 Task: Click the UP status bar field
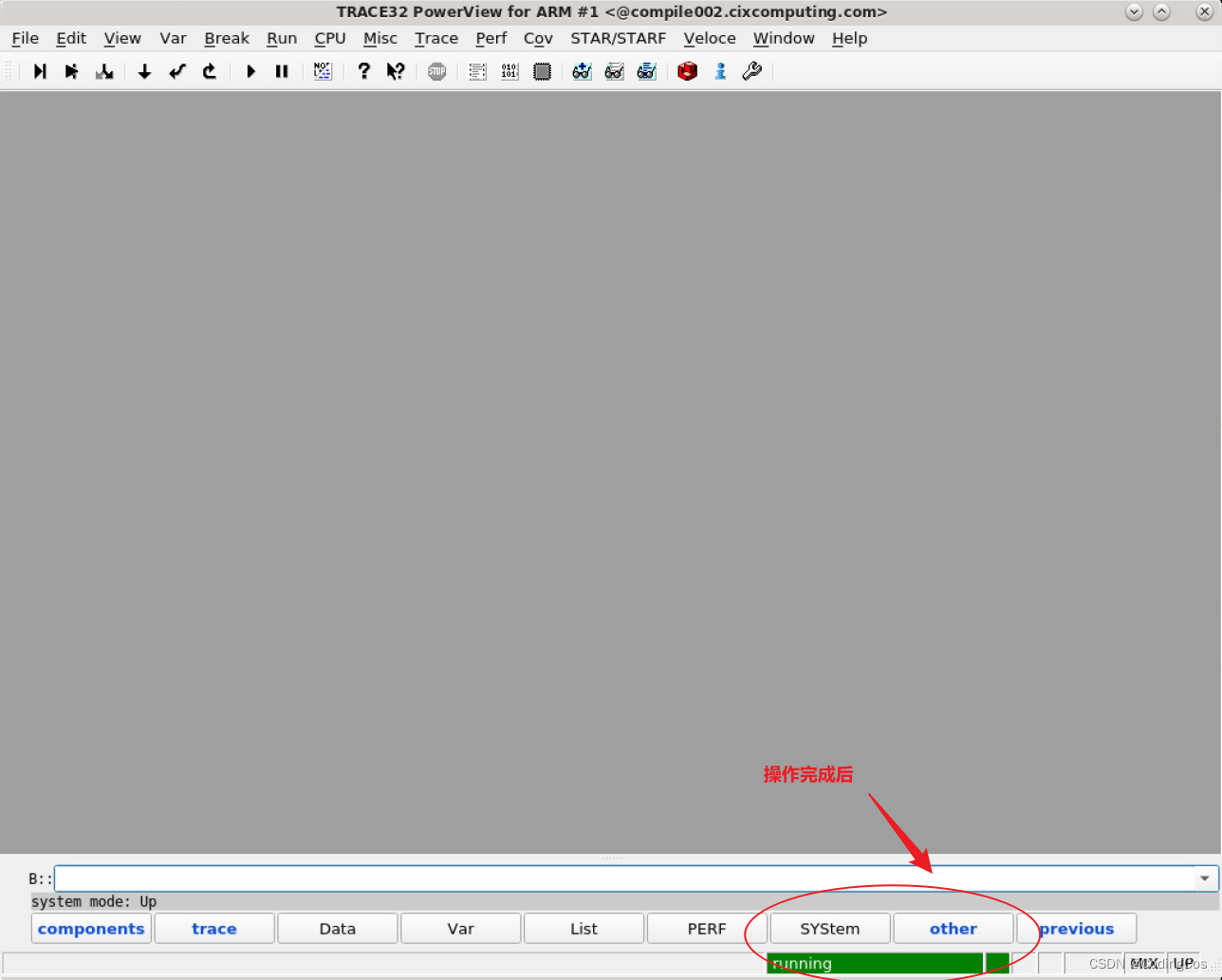tap(1184, 963)
